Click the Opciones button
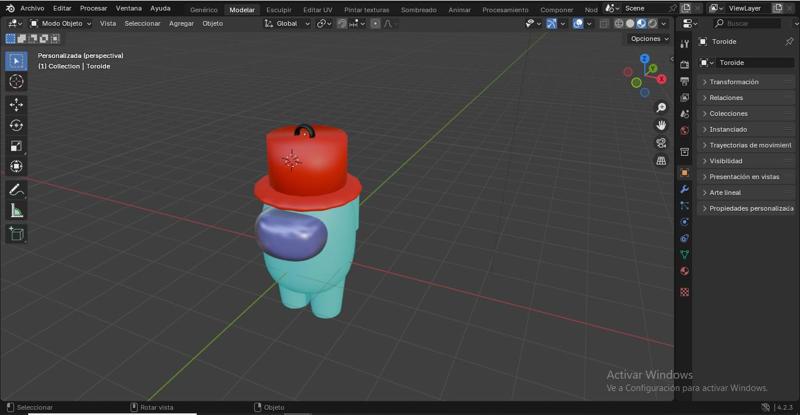Image resolution: width=800 pixels, height=415 pixels. pos(649,39)
